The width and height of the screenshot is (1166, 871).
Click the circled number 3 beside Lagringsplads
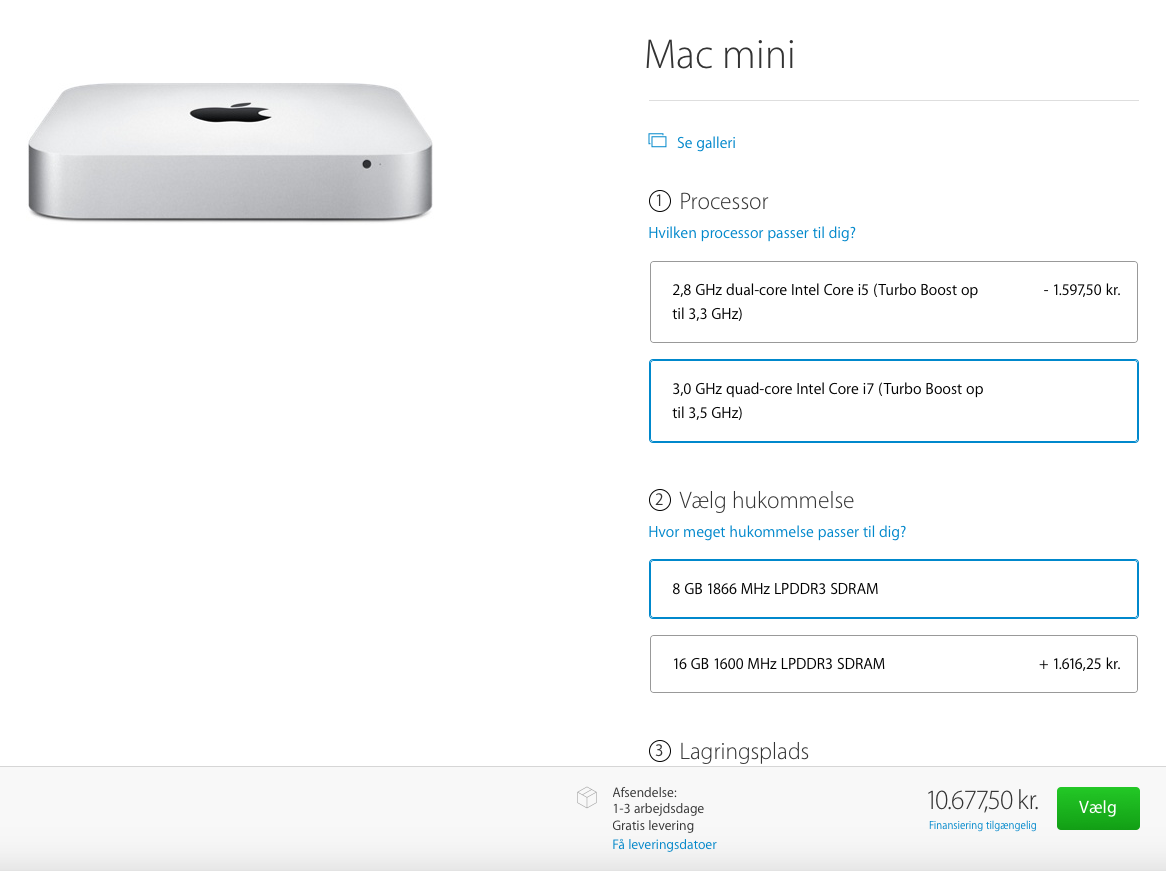[660, 751]
